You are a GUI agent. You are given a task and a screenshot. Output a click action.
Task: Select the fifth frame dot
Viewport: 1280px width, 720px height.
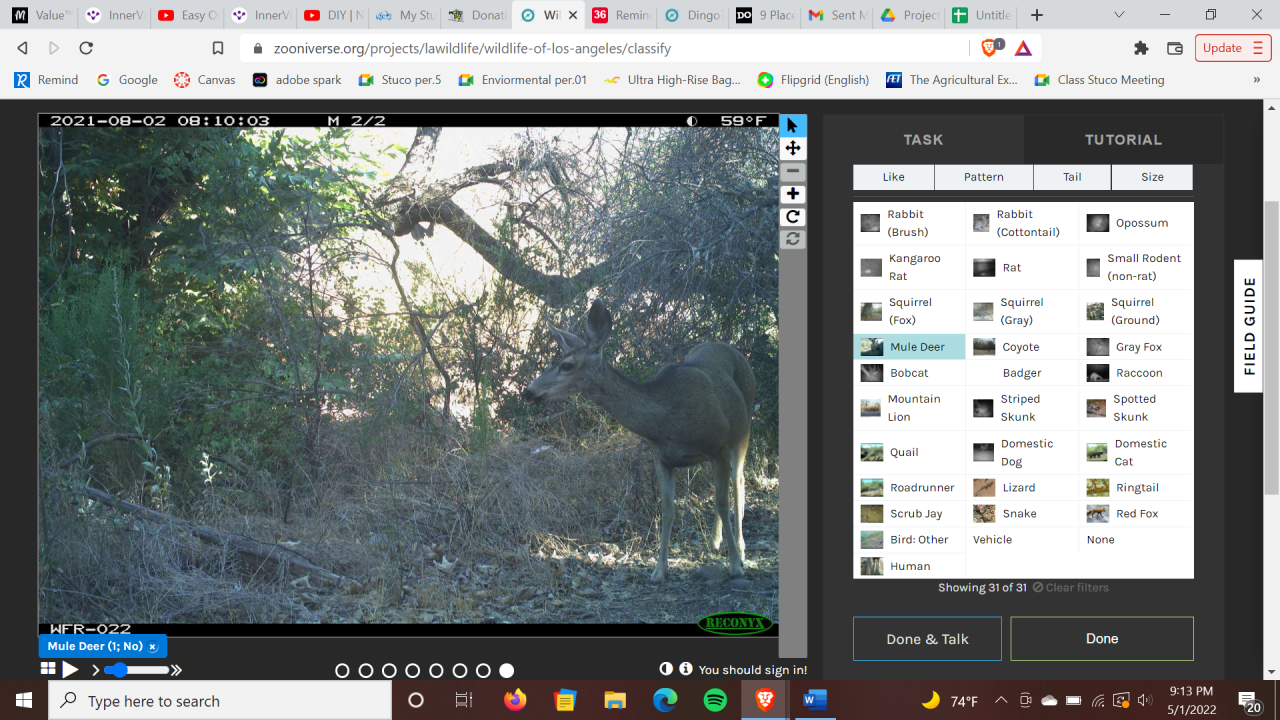coord(436,670)
